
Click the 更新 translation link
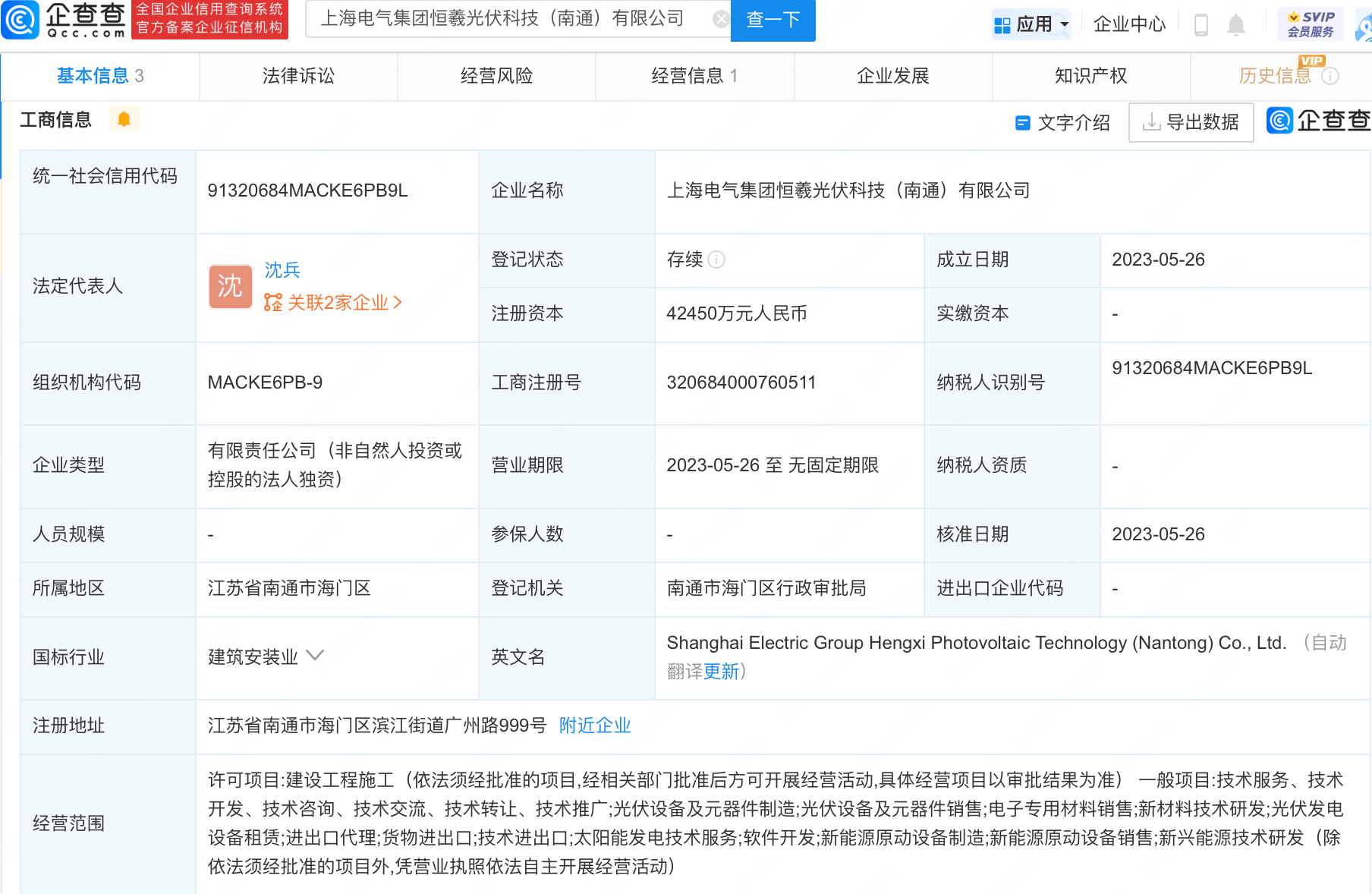721,672
